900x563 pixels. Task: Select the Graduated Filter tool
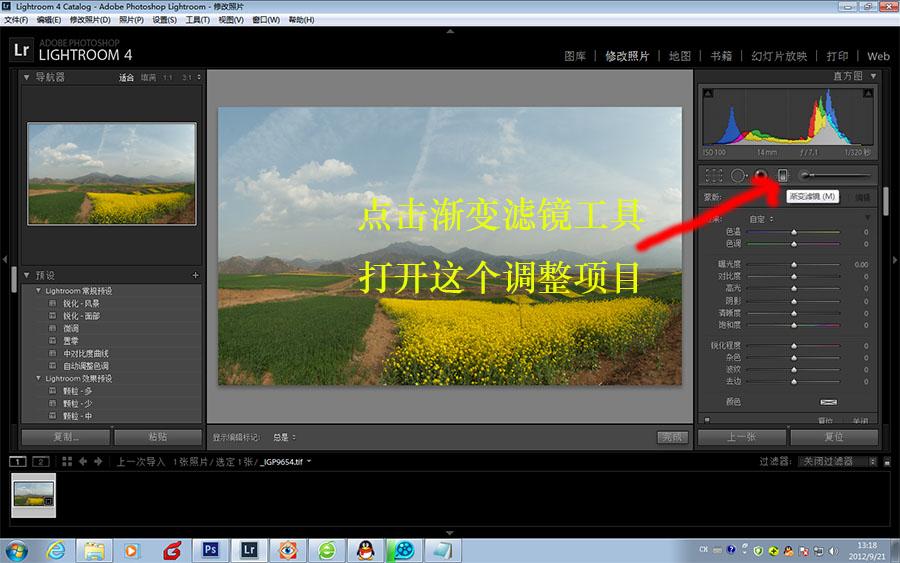[782, 175]
